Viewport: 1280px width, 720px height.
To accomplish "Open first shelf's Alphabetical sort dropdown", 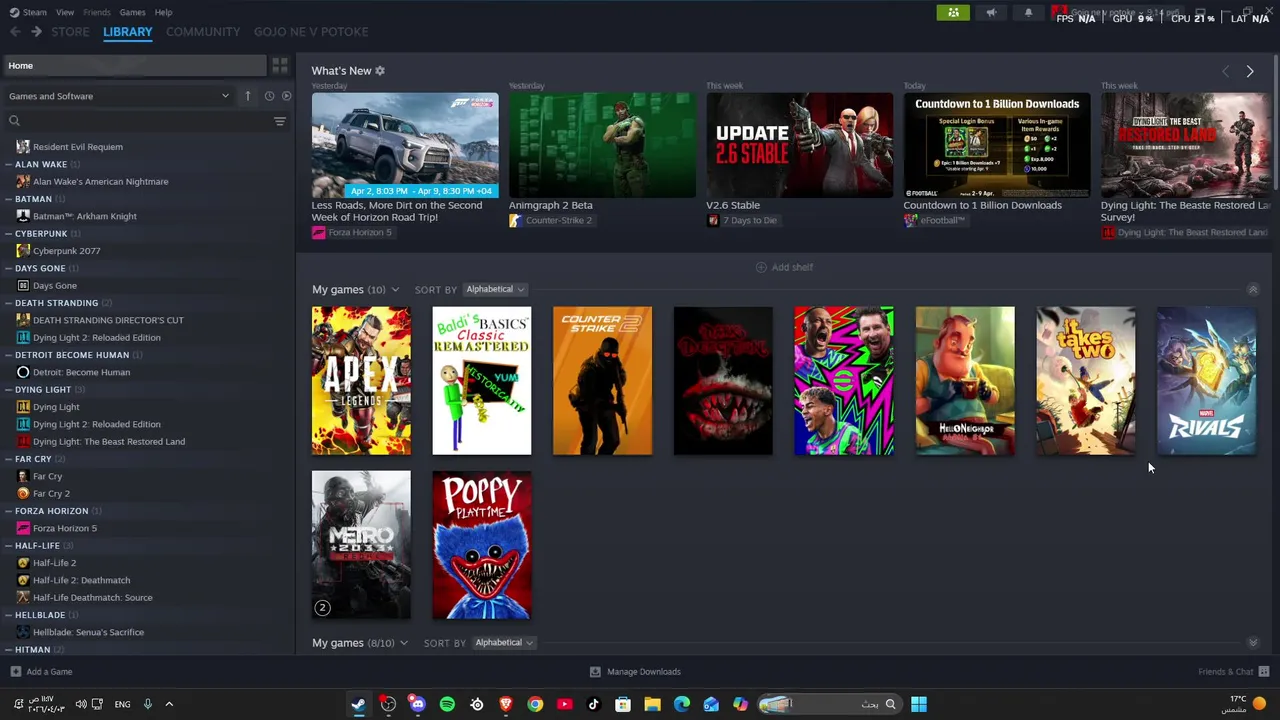I will click(x=495, y=289).
